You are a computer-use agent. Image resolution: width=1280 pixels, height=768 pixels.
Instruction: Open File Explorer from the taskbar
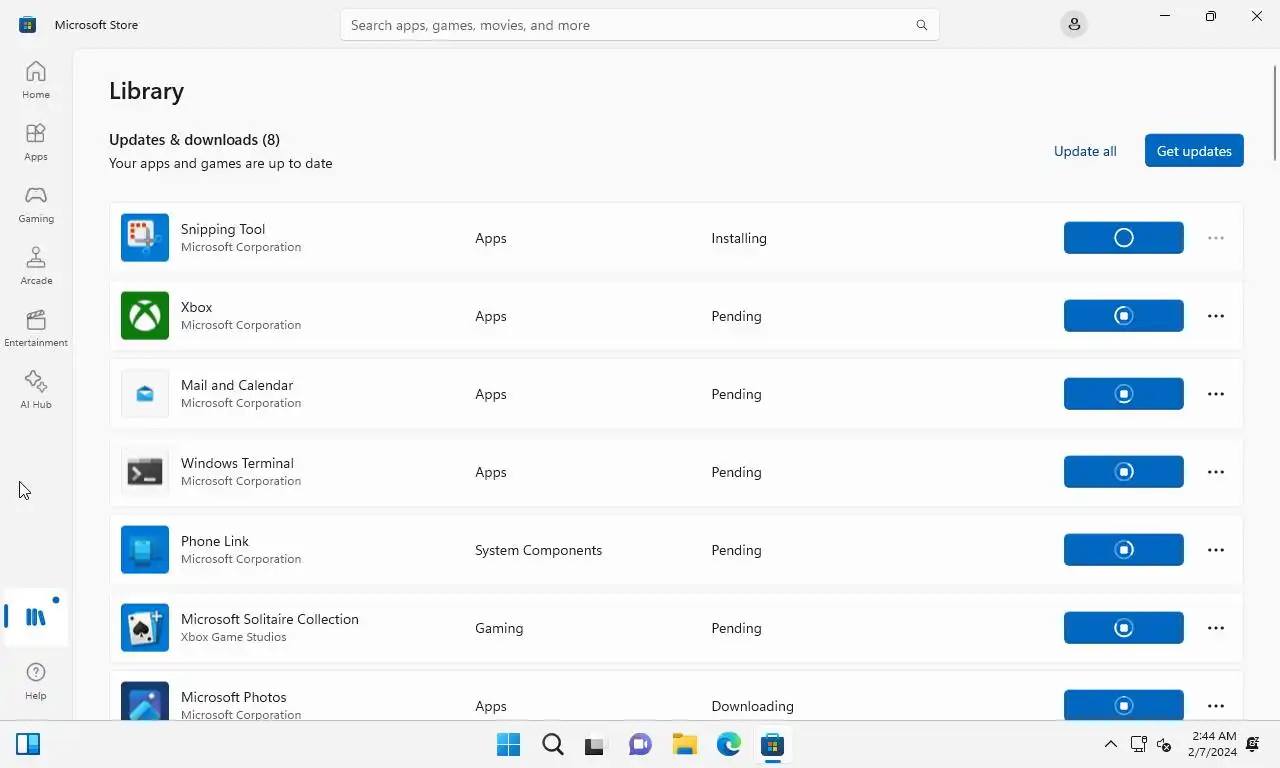[x=684, y=745]
